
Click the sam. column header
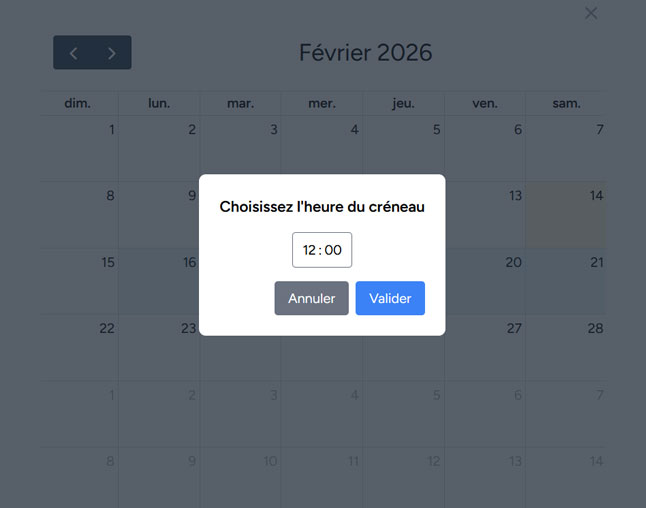(566, 103)
